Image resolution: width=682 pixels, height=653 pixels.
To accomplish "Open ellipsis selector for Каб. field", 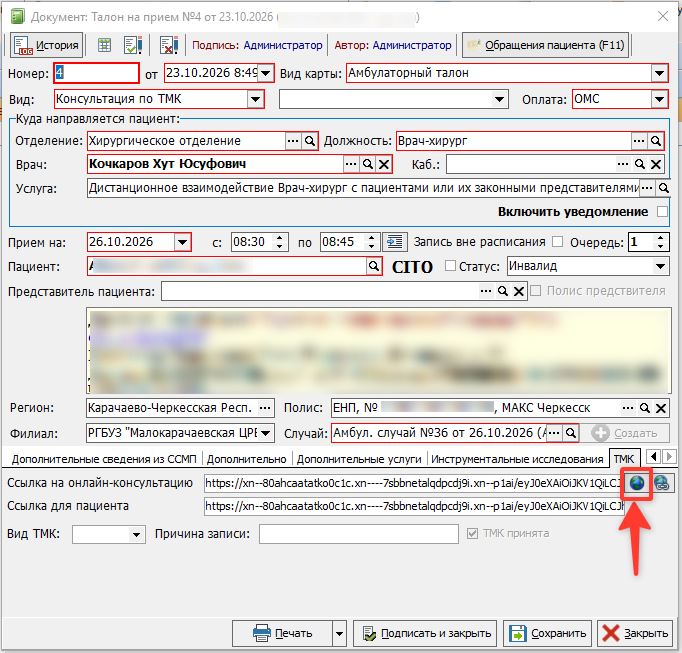I will pyautogui.click(x=623, y=164).
